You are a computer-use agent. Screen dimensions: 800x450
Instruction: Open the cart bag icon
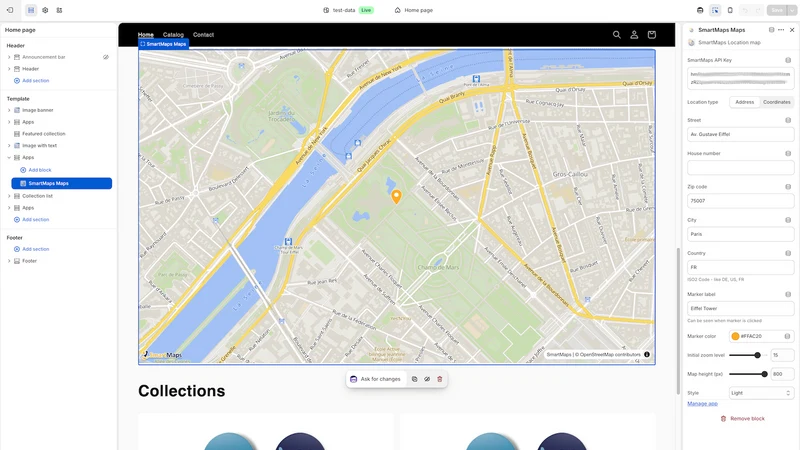click(652, 35)
